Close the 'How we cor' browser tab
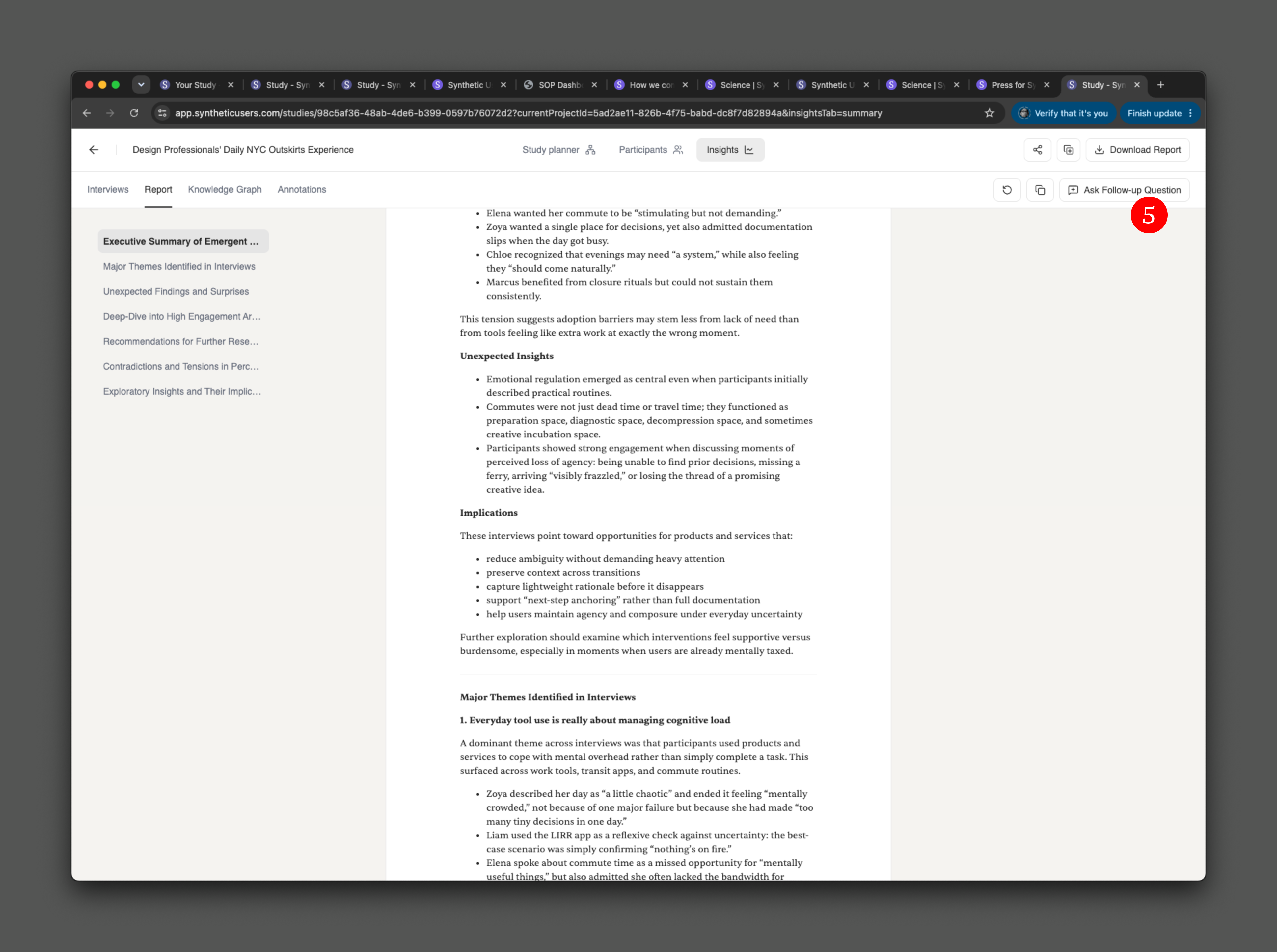 685,85
